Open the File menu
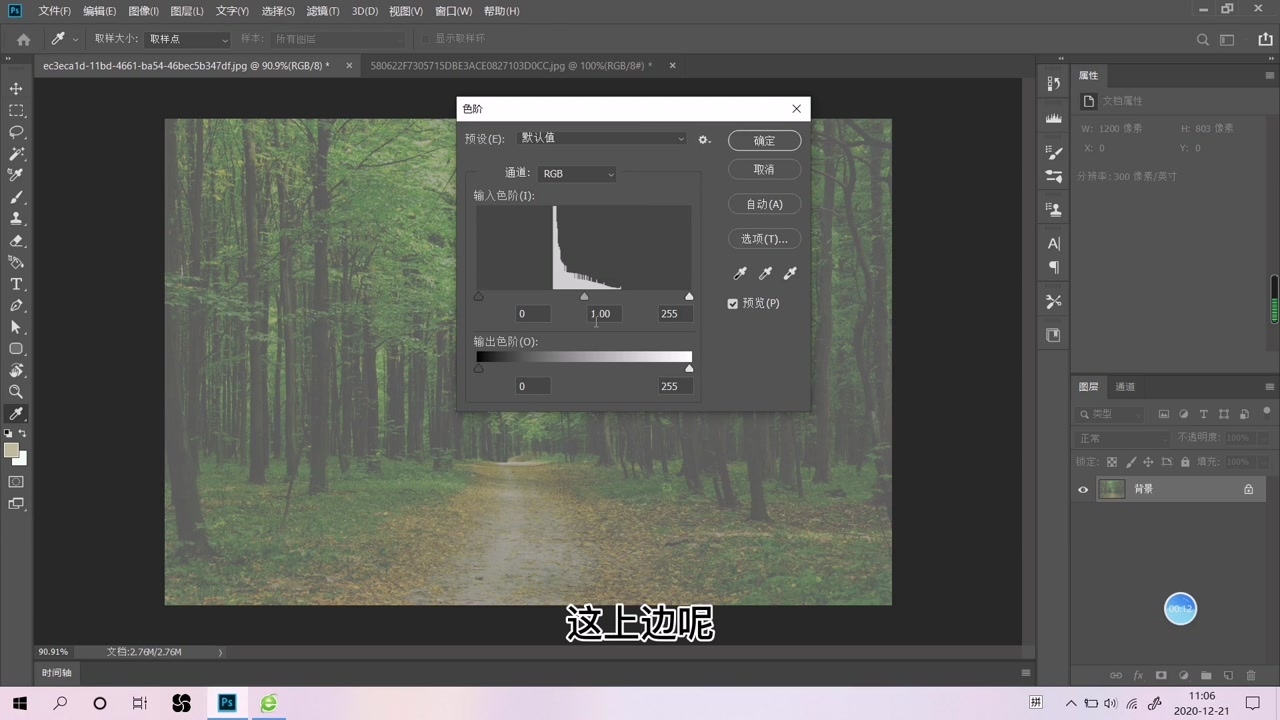 54,11
